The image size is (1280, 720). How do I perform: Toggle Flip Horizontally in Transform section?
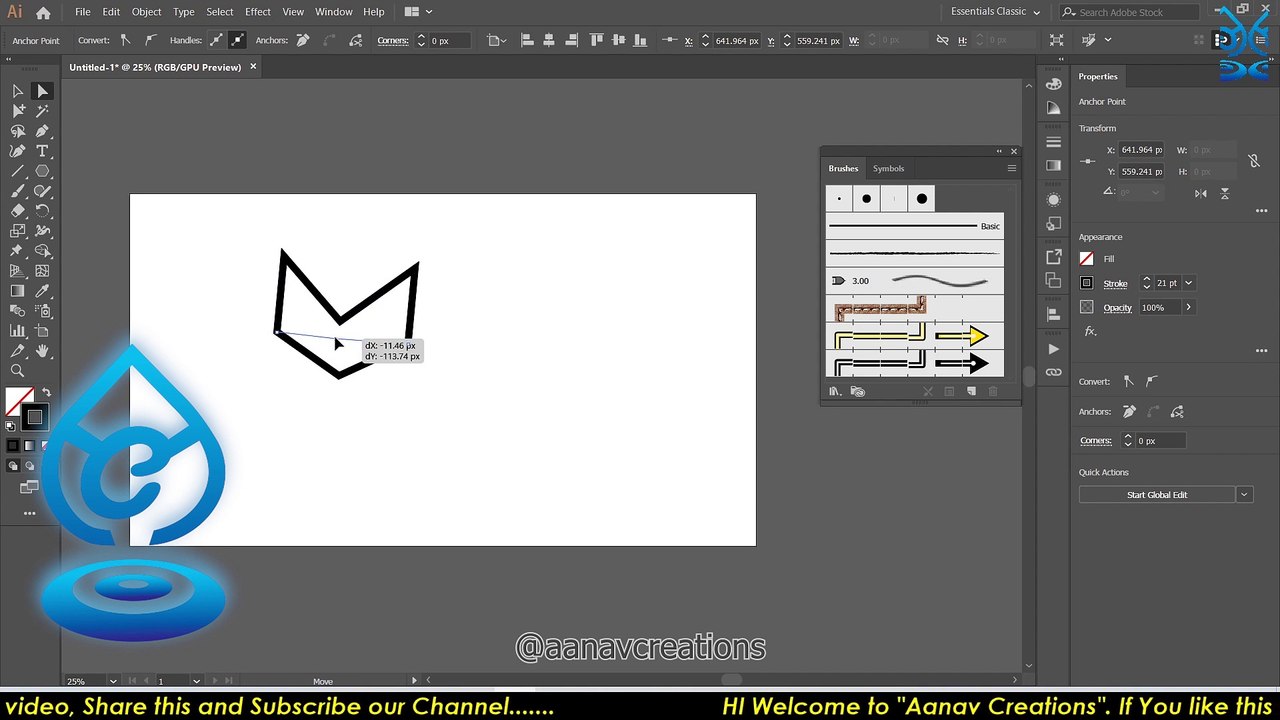[1201, 193]
